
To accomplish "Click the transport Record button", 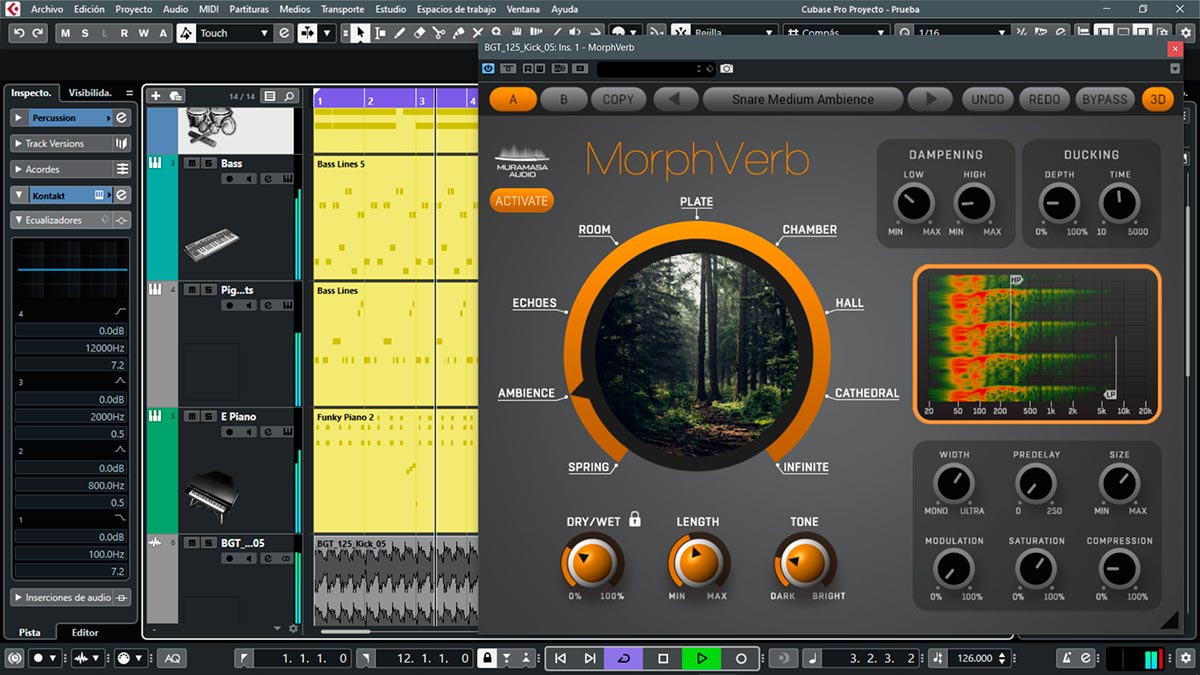I will coord(741,658).
